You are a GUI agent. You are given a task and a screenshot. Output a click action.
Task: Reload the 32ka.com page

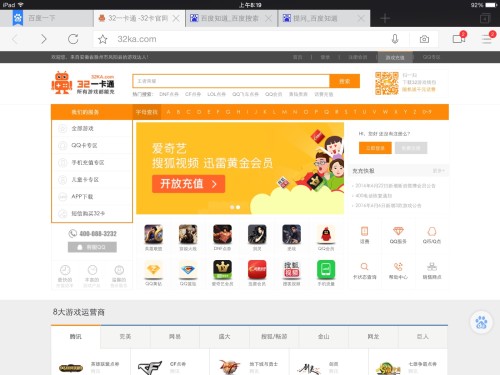pos(73,39)
